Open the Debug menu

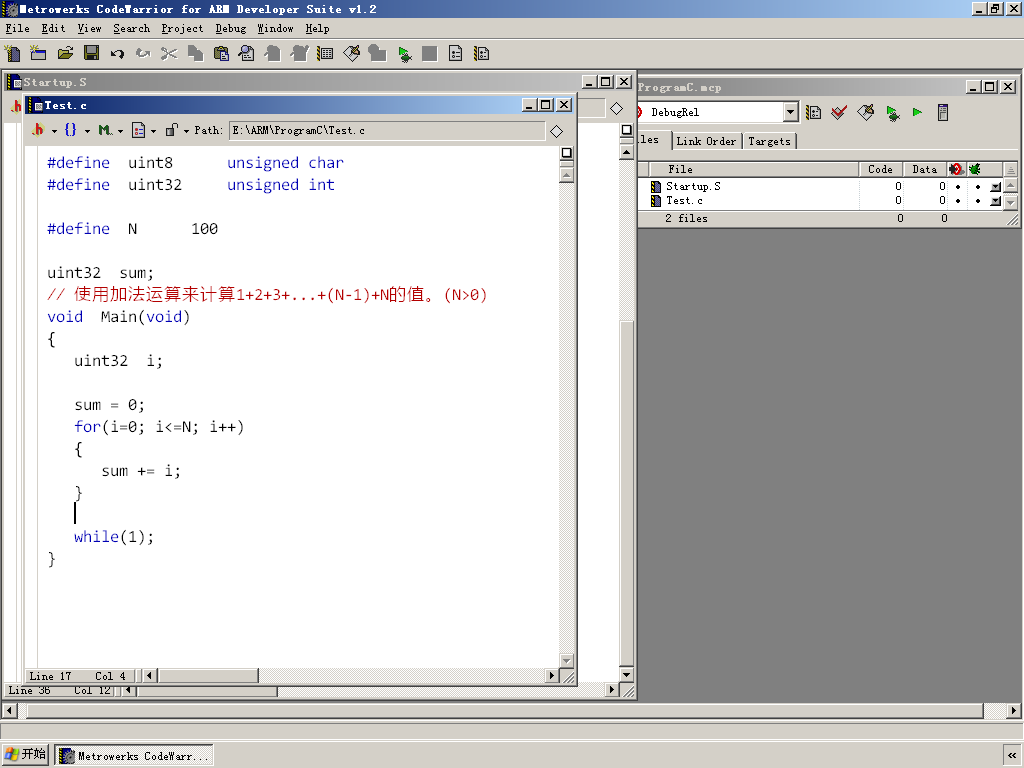(x=231, y=29)
